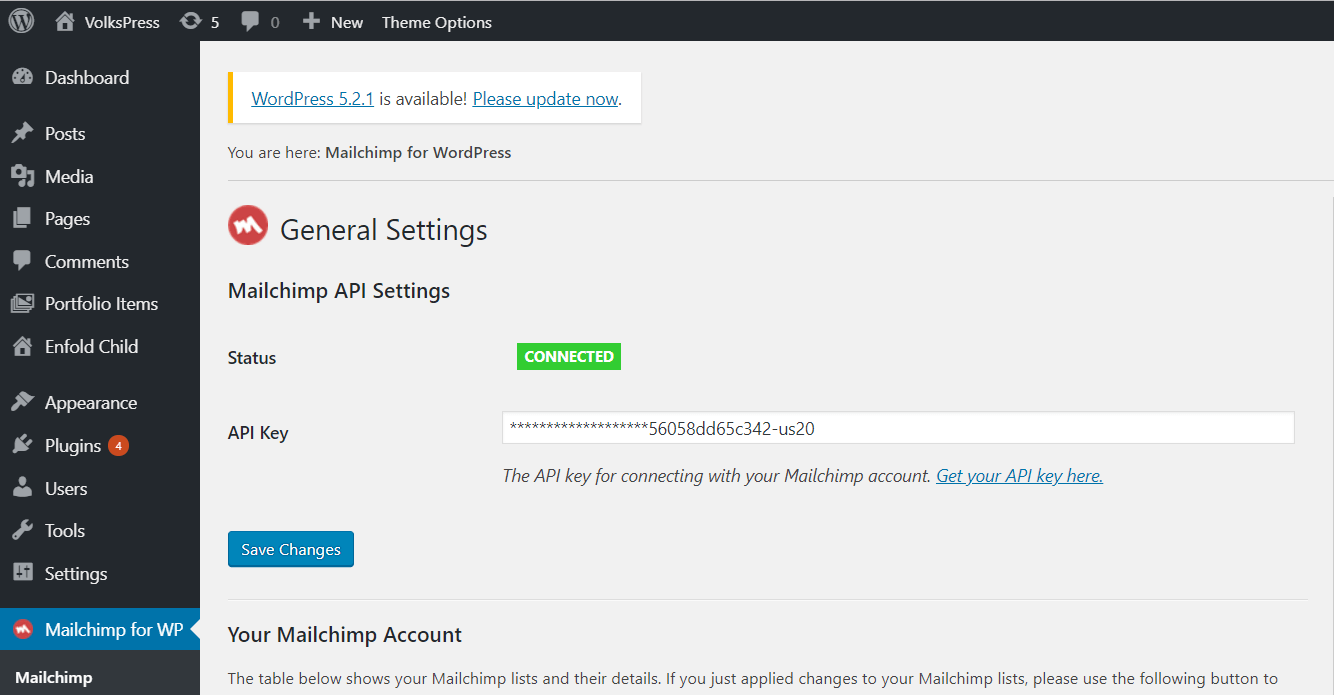The width and height of the screenshot is (1334, 695).
Task: Open the updates screen via the arrows icon
Action: point(188,21)
